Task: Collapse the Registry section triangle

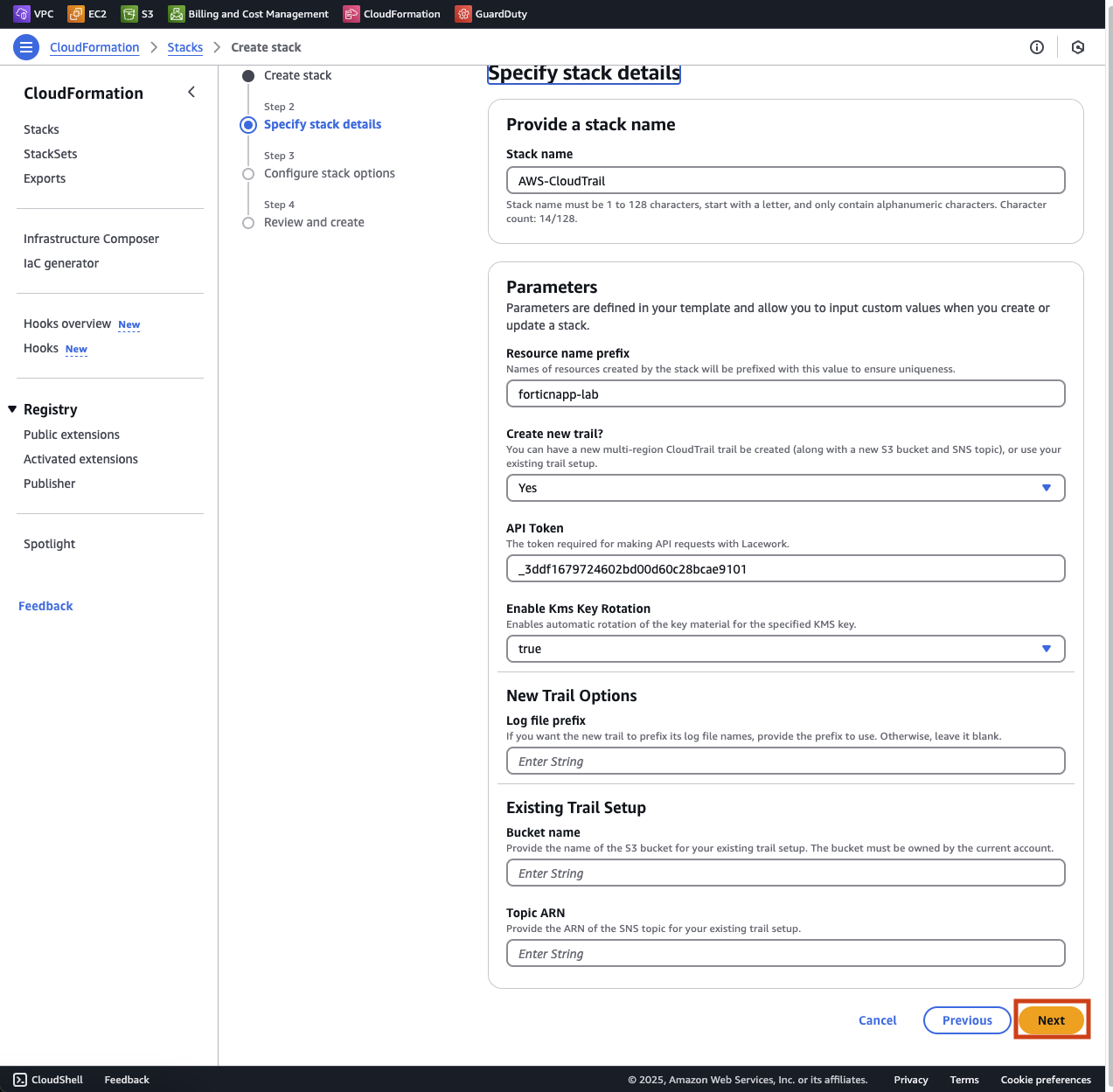Action: [12, 409]
